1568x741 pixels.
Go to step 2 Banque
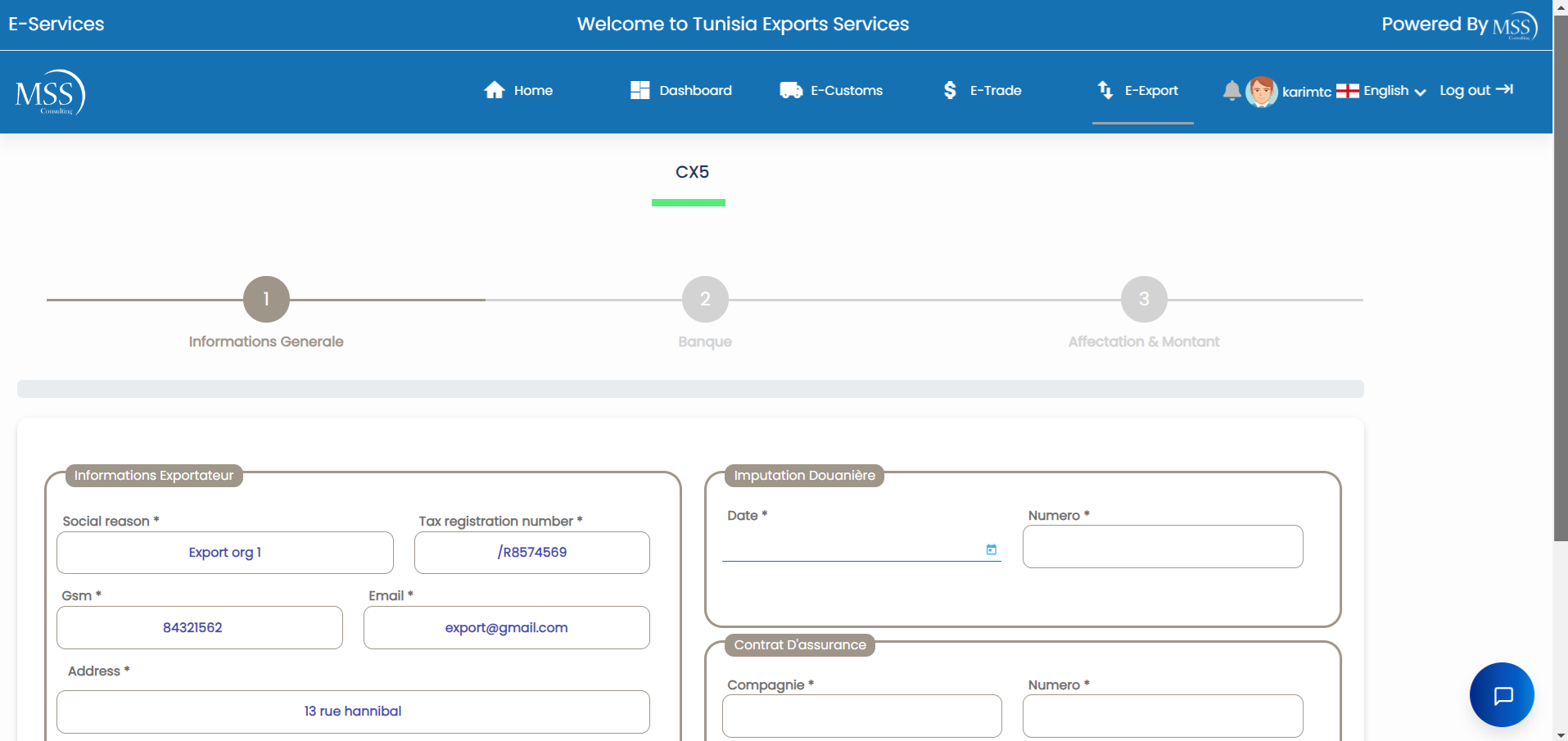coord(705,300)
